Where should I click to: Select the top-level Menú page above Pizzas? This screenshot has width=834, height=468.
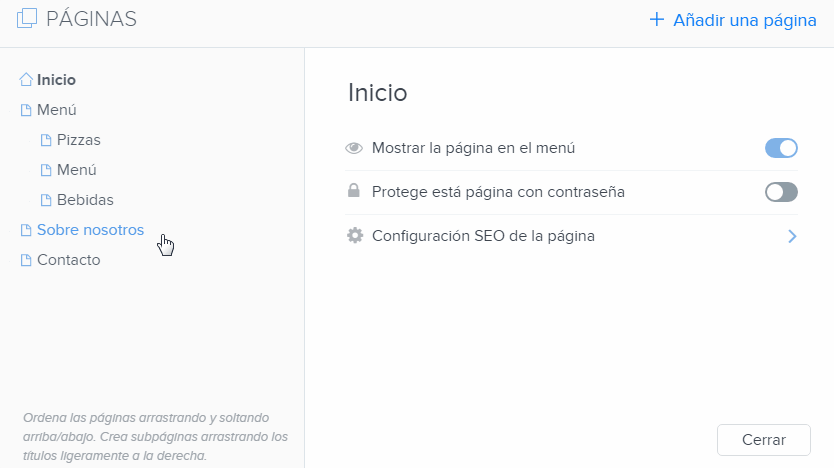click(x=57, y=110)
